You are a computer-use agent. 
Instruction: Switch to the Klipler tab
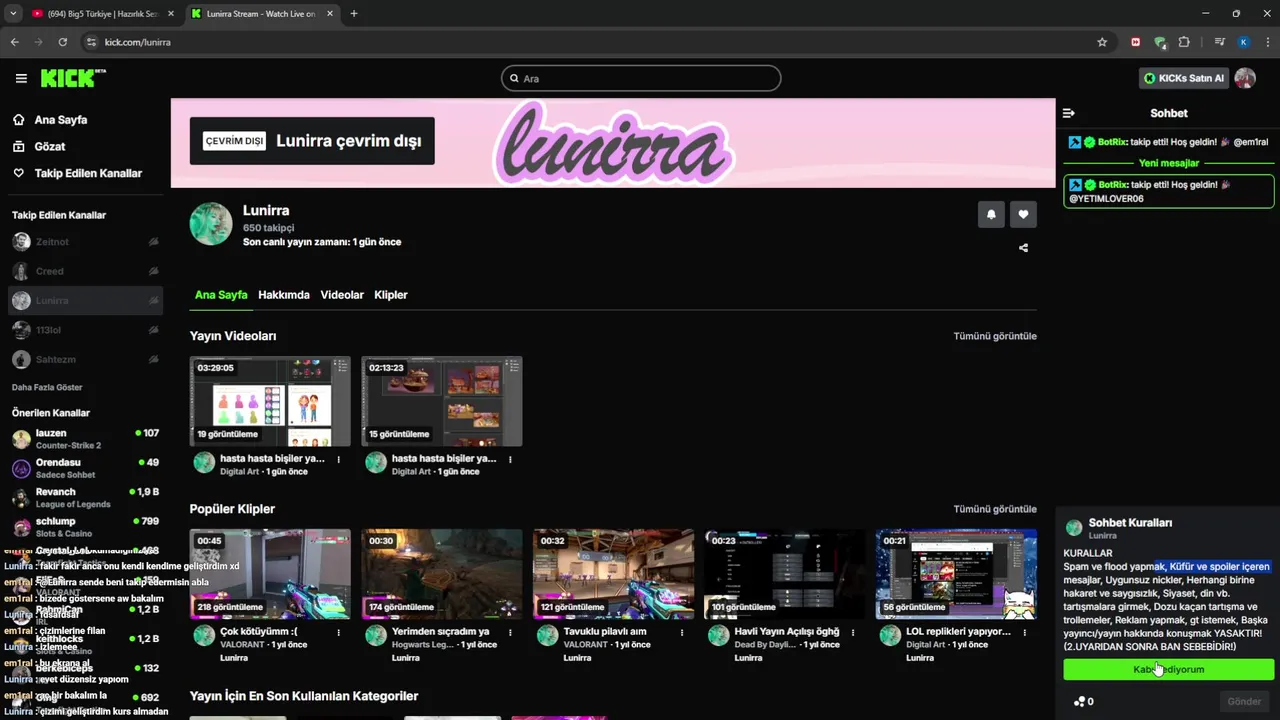(391, 295)
